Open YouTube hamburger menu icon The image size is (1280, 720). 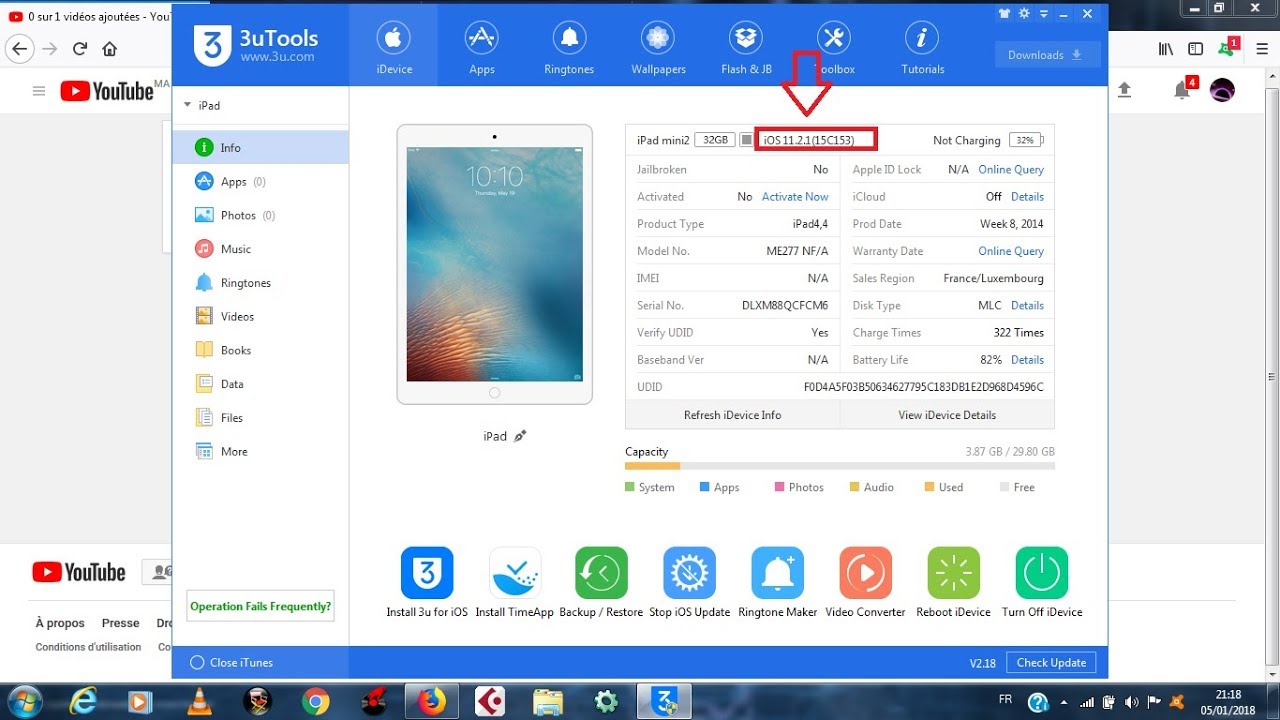[39, 91]
